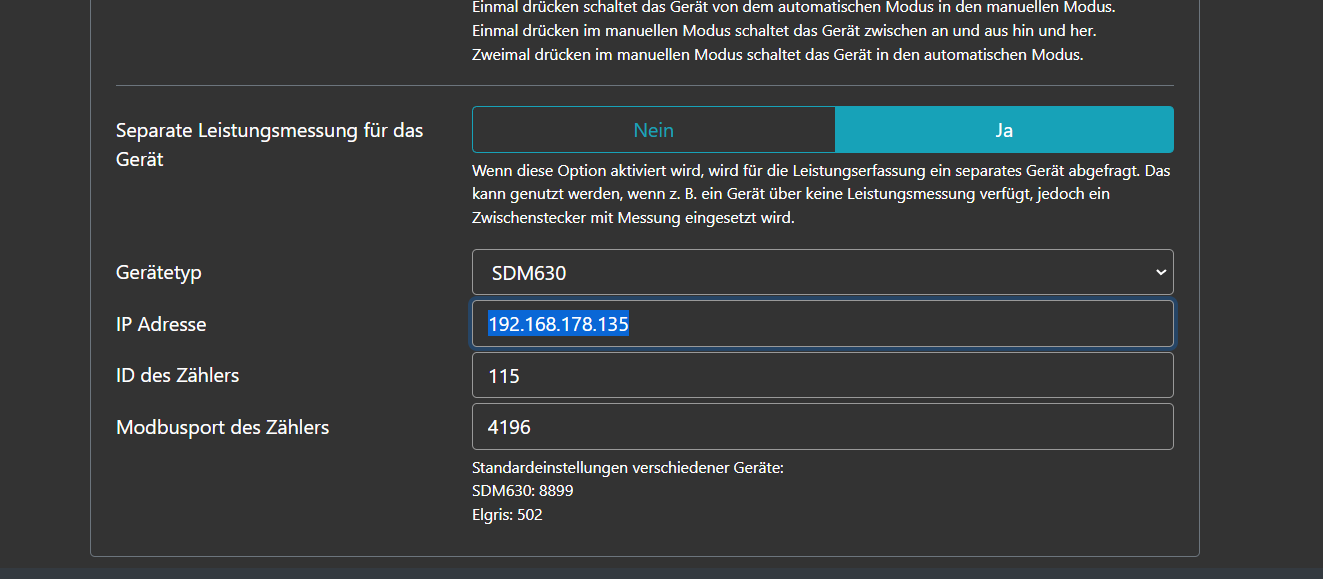Click the Gerätetyp label

coord(166,272)
